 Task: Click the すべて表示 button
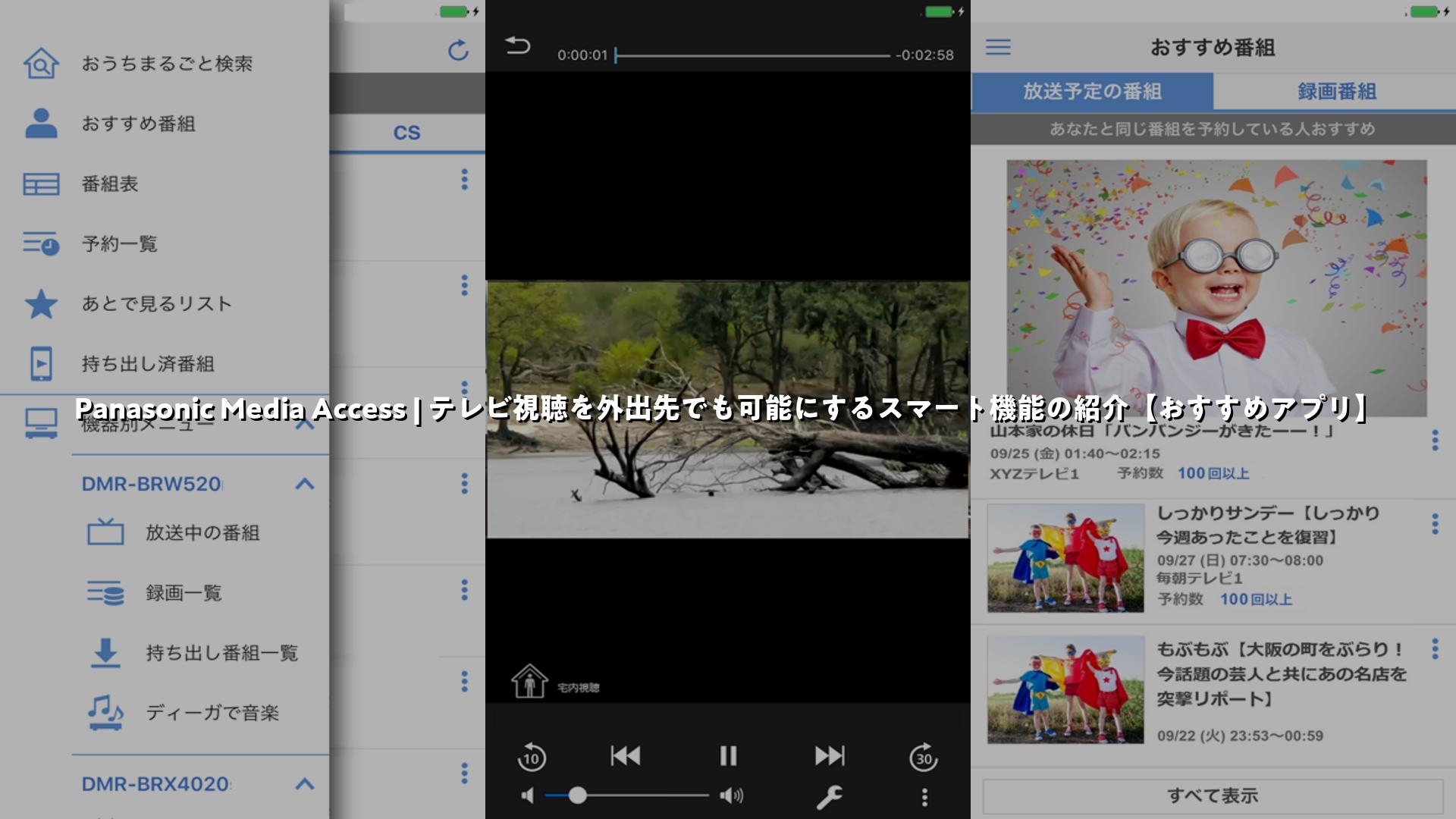(x=1213, y=795)
